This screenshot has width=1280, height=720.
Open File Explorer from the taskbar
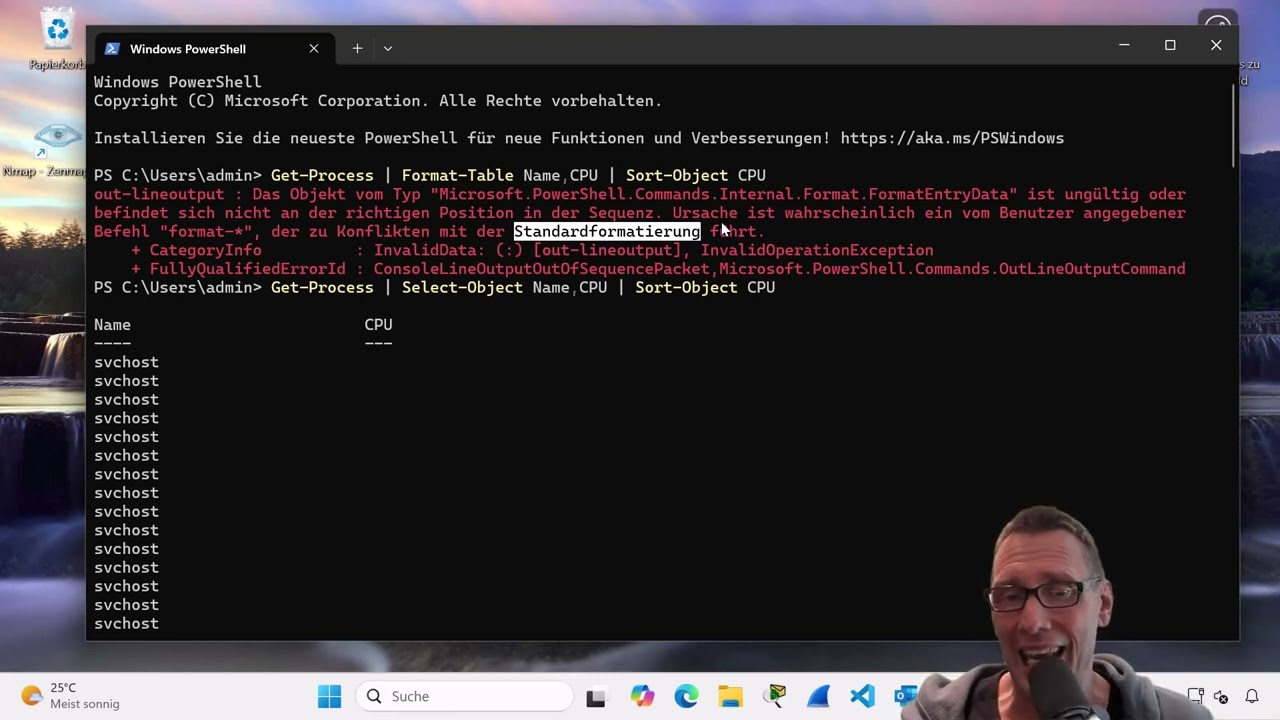tap(730, 697)
